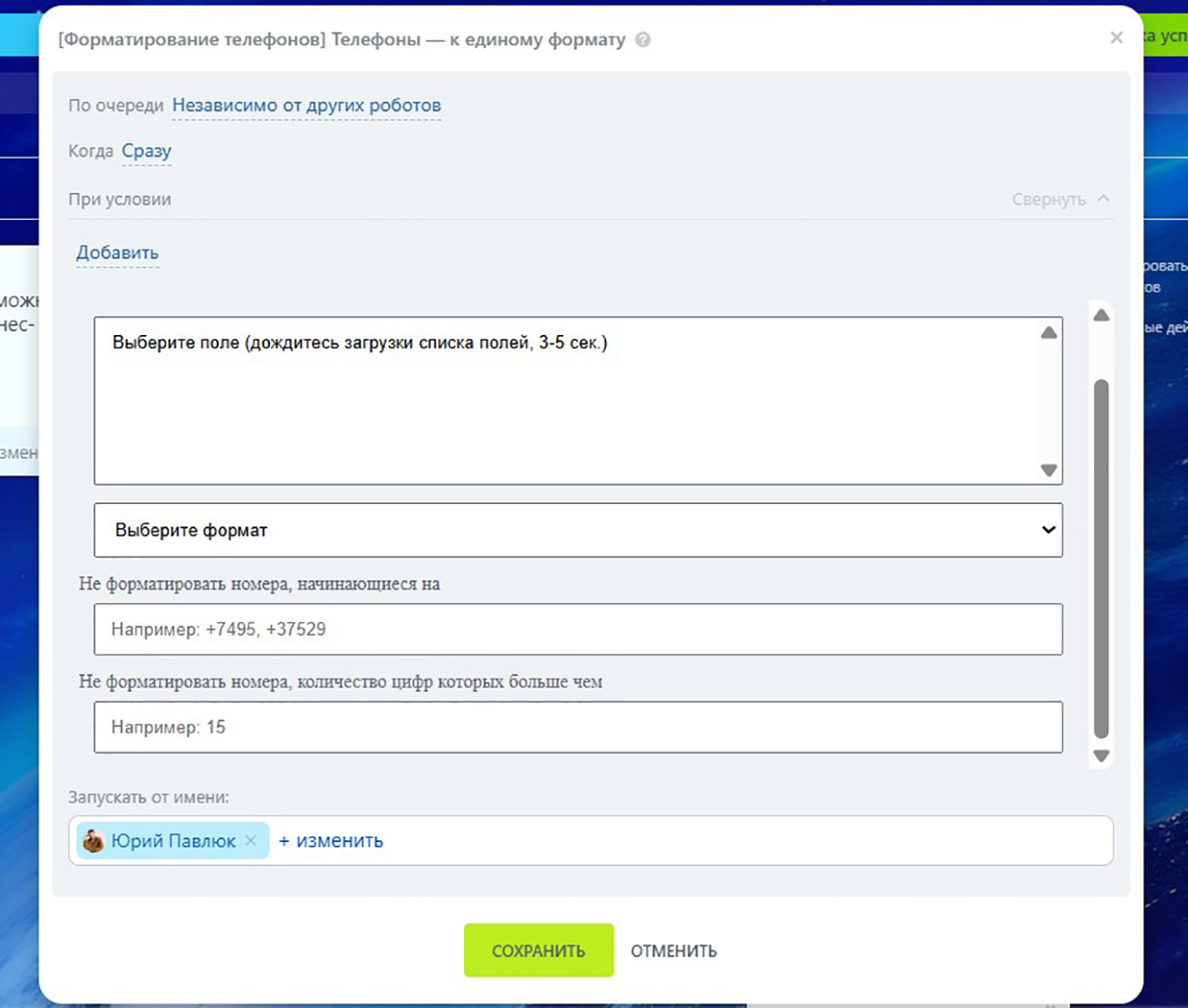The width and height of the screenshot is (1188, 1008).
Task: Open the 'Выберите формат' dropdown
Action: click(578, 530)
